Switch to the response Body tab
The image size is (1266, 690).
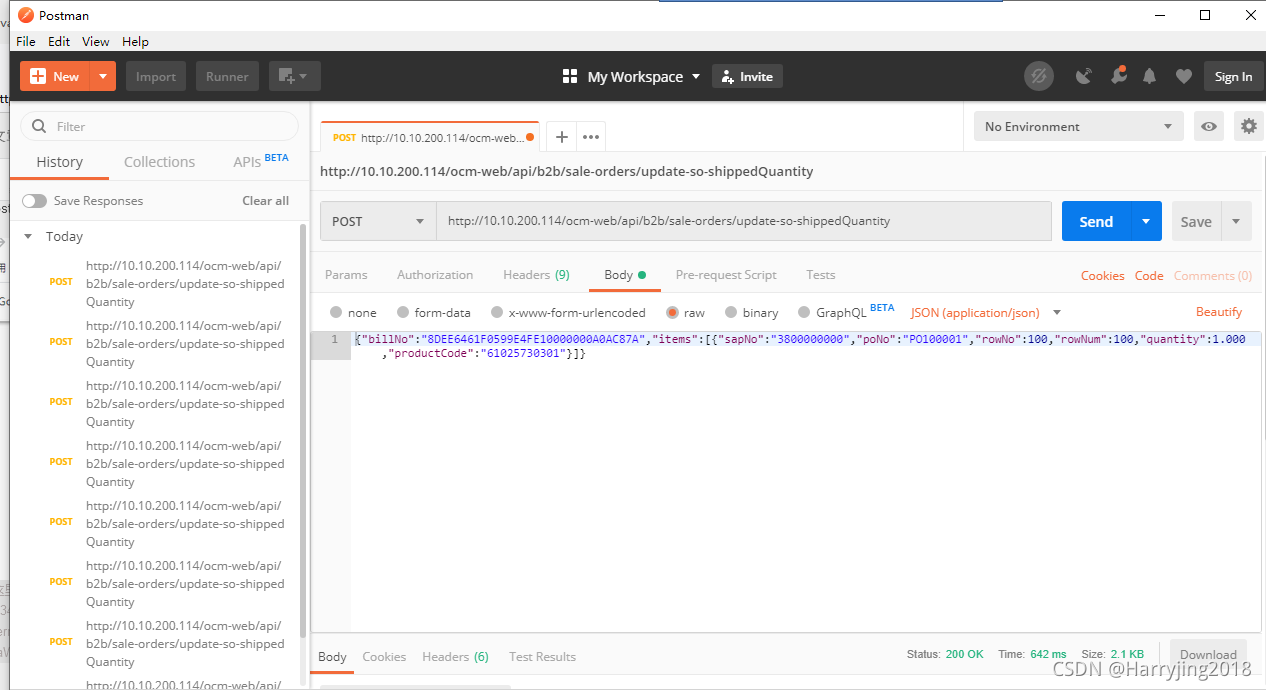(332, 656)
